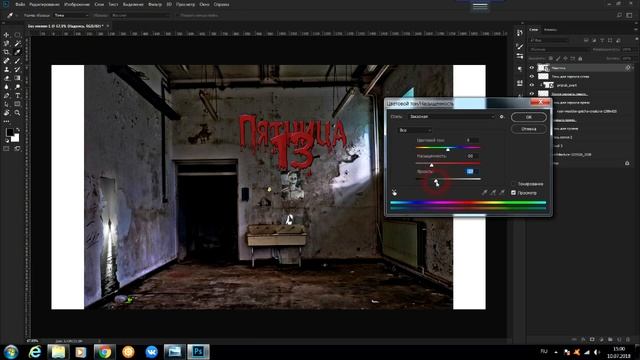
Task: Select the Crop tool
Action: (7, 52)
